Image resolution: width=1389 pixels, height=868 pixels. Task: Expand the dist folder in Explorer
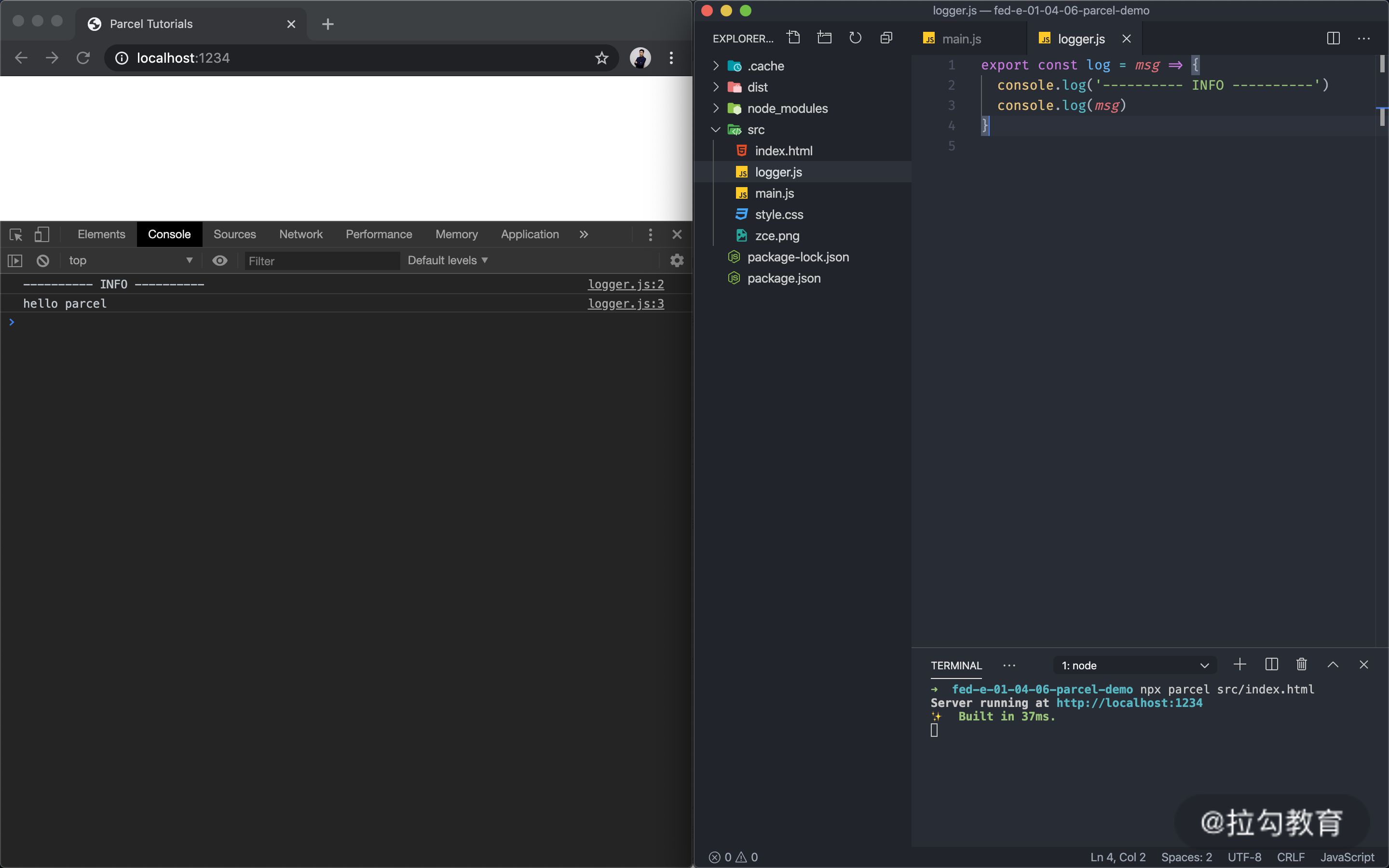[715, 87]
